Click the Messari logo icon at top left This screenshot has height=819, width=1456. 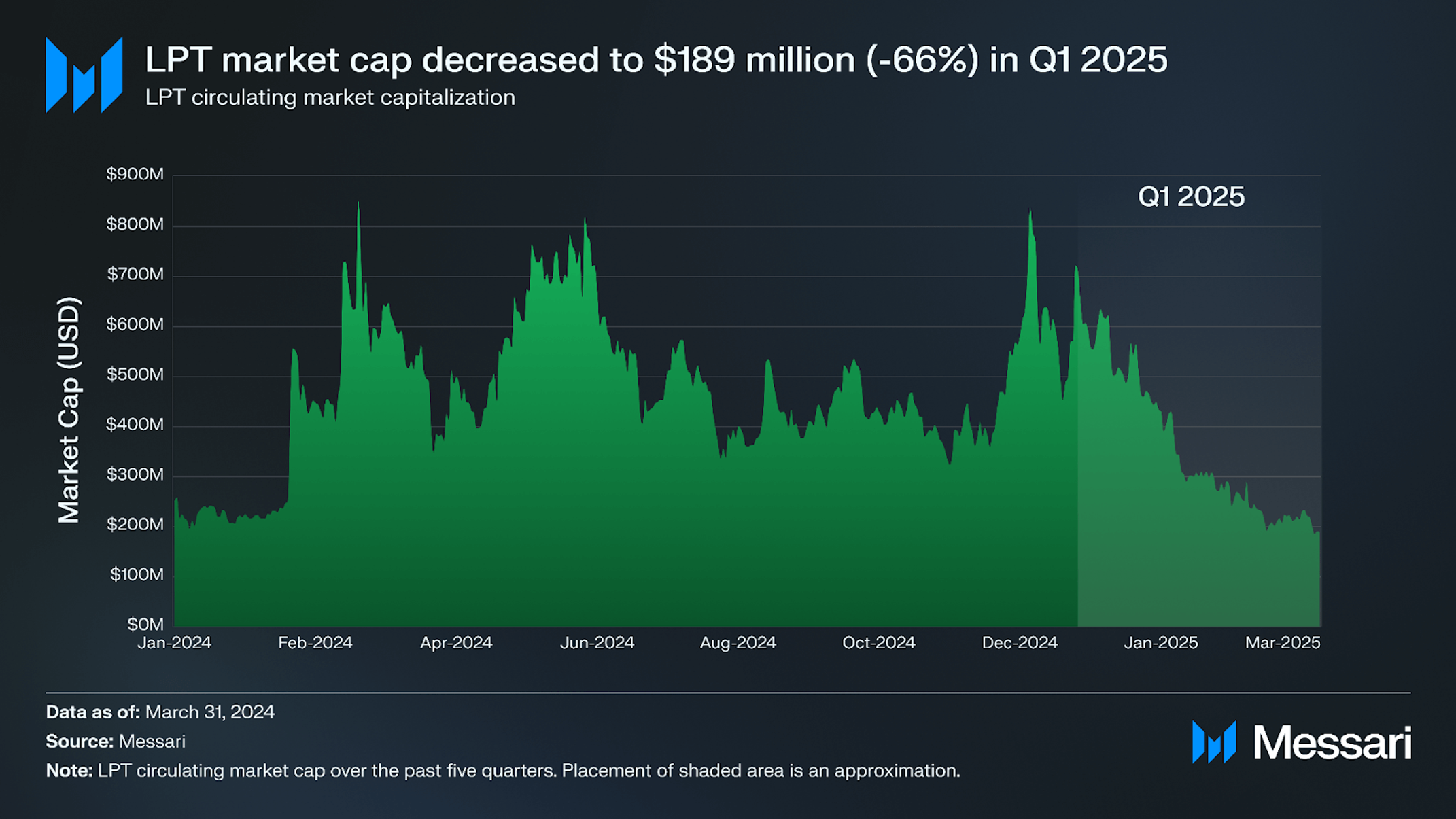click(84, 75)
